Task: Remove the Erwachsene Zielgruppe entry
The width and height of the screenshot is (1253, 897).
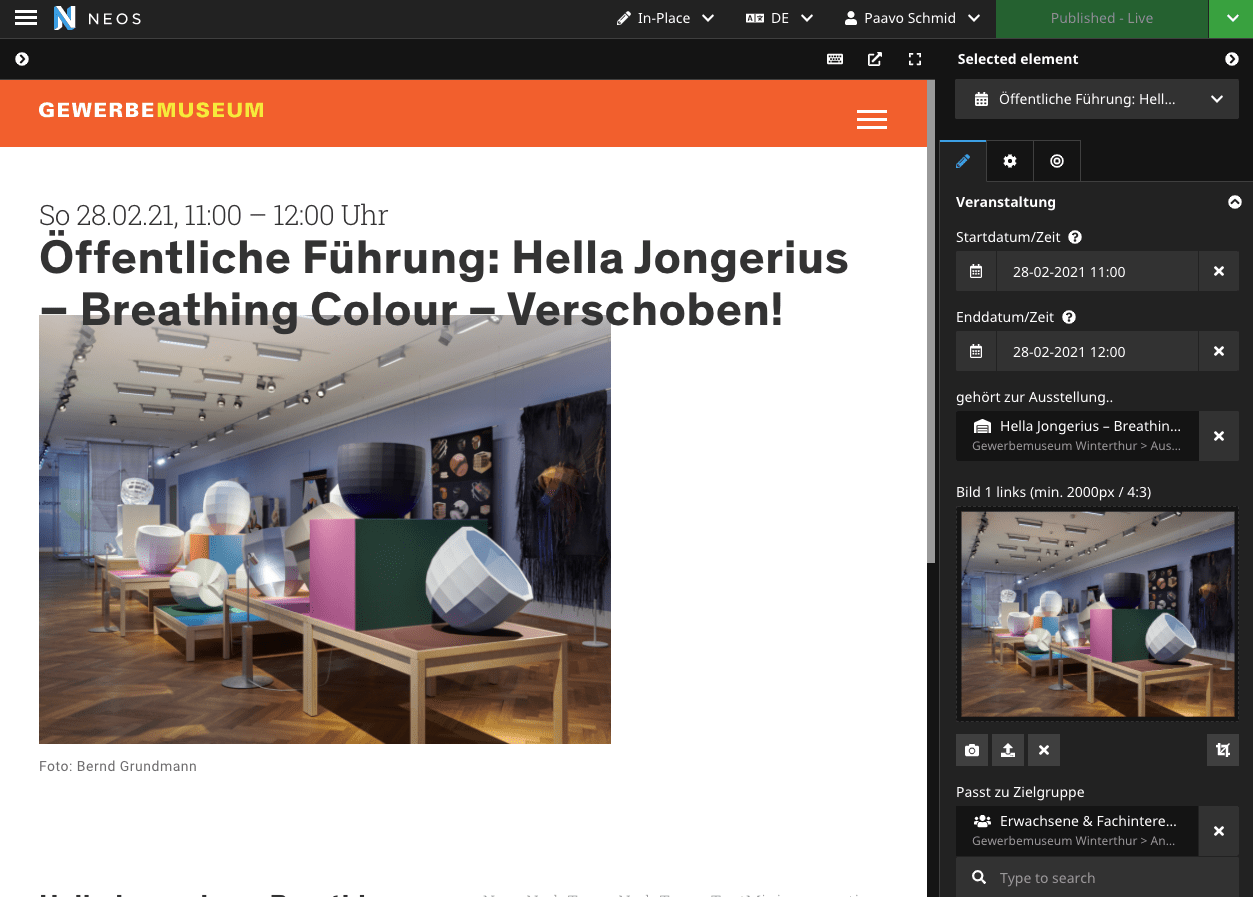Action: coord(1219,831)
